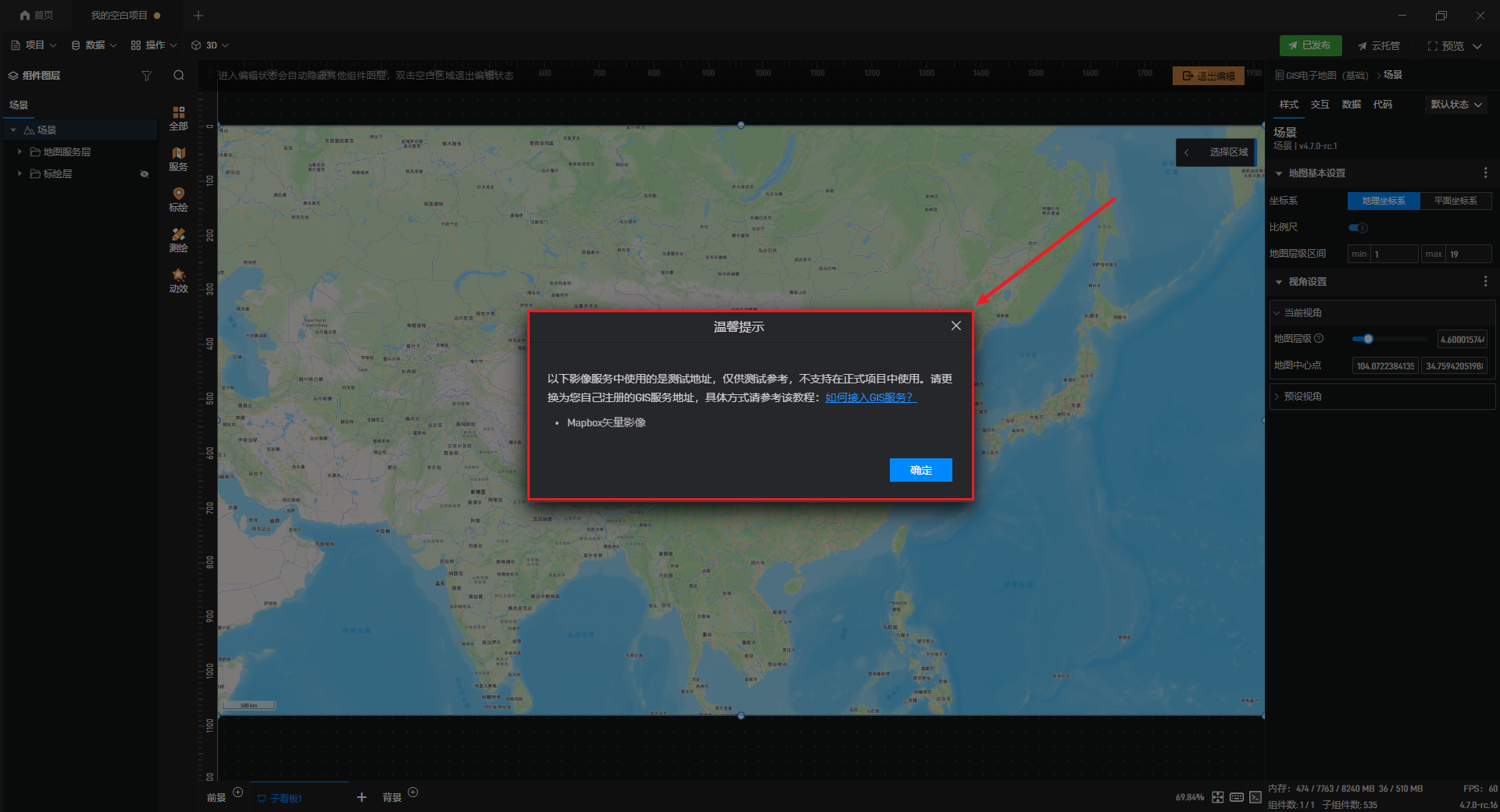Click the layer filter funnel icon
1500x812 pixels.
146,76
